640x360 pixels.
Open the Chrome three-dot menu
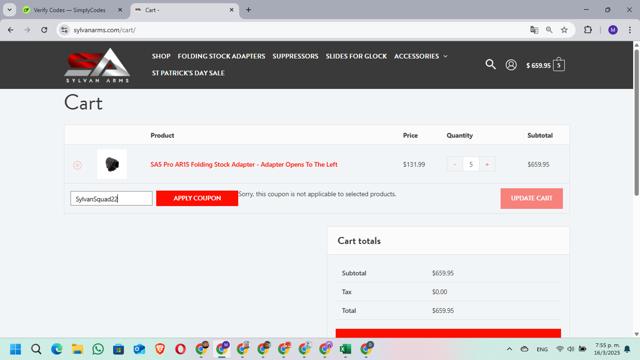pyautogui.click(x=630, y=30)
